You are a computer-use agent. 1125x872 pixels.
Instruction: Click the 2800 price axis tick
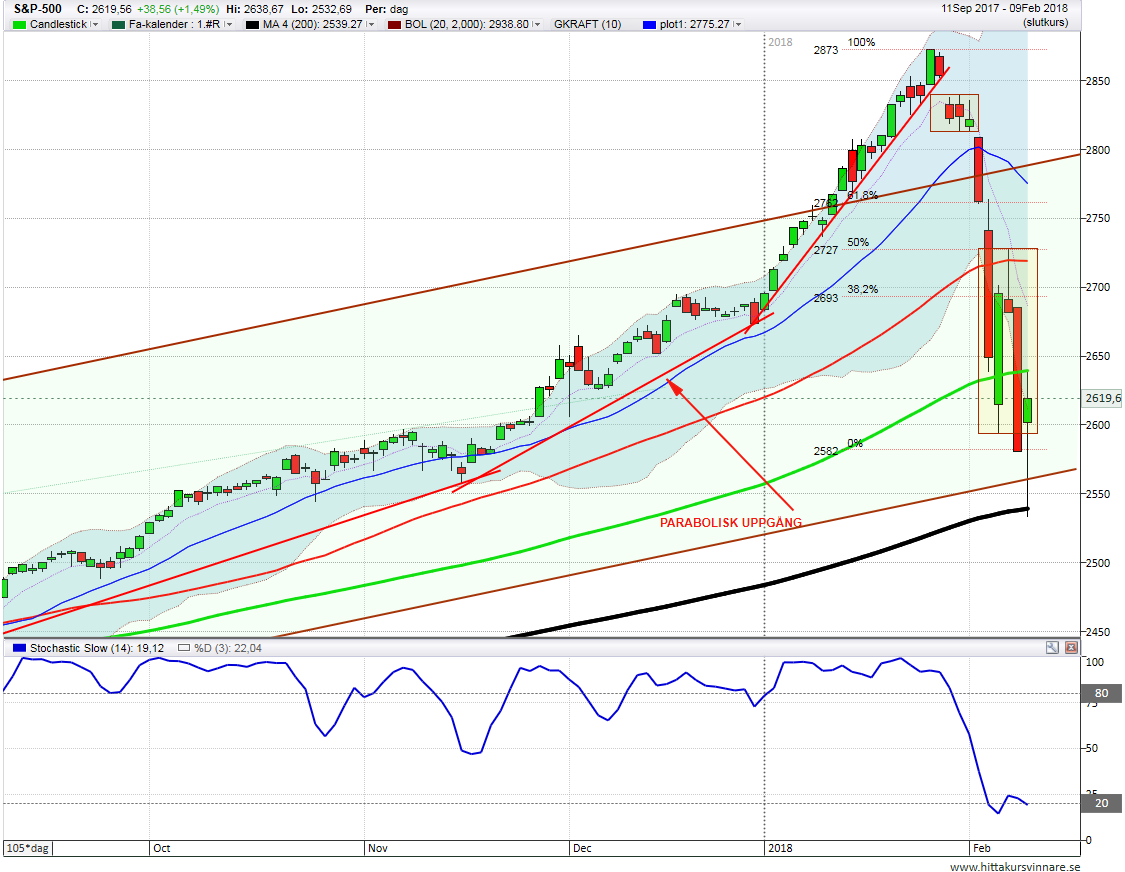pos(1098,150)
